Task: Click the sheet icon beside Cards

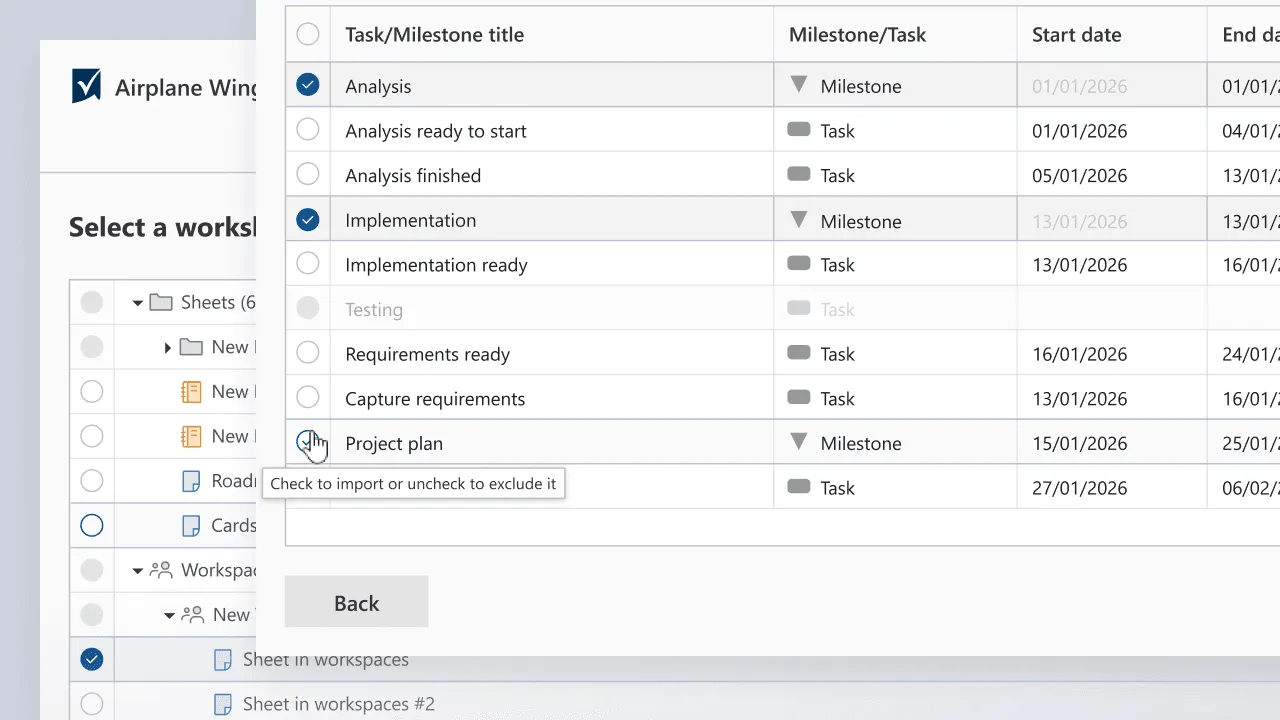Action: pos(191,525)
